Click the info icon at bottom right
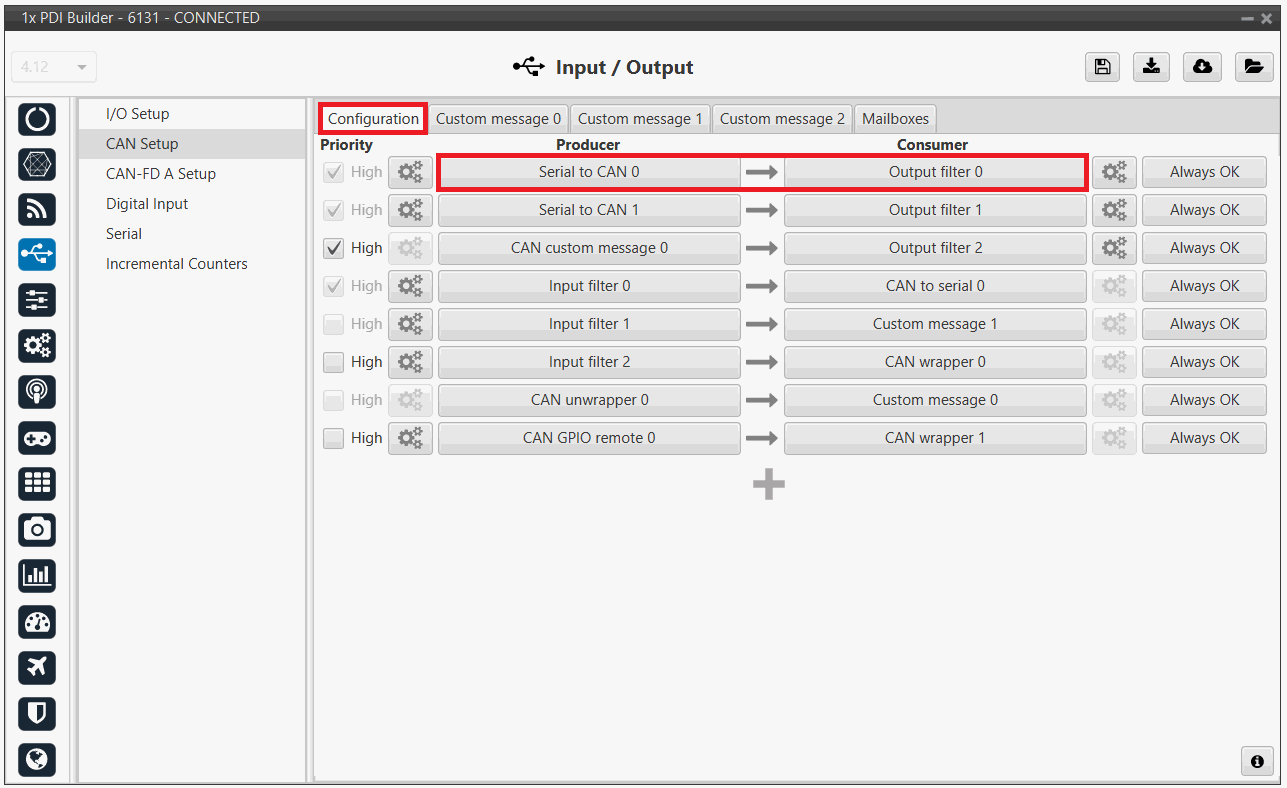Viewport: 1287px width, 788px height. pyautogui.click(x=1257, y=761)
